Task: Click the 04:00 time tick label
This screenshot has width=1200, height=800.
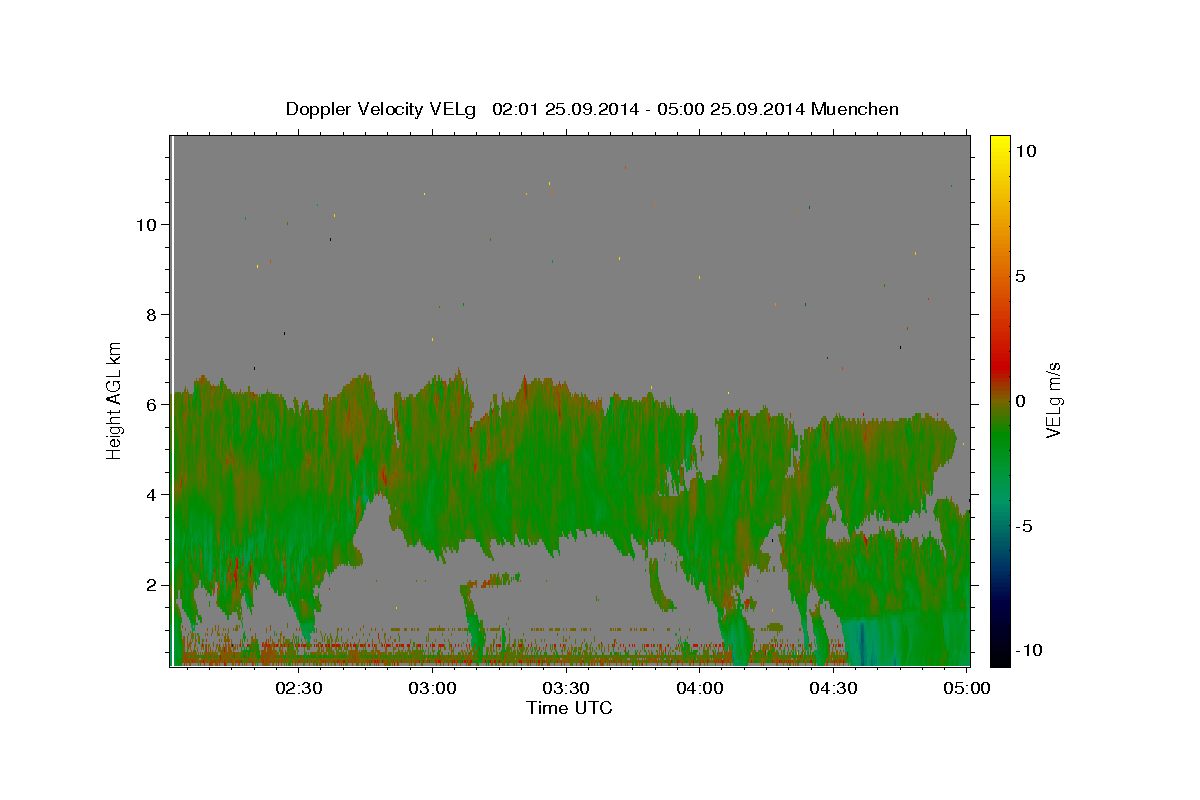Action: (x=700, y=688)
